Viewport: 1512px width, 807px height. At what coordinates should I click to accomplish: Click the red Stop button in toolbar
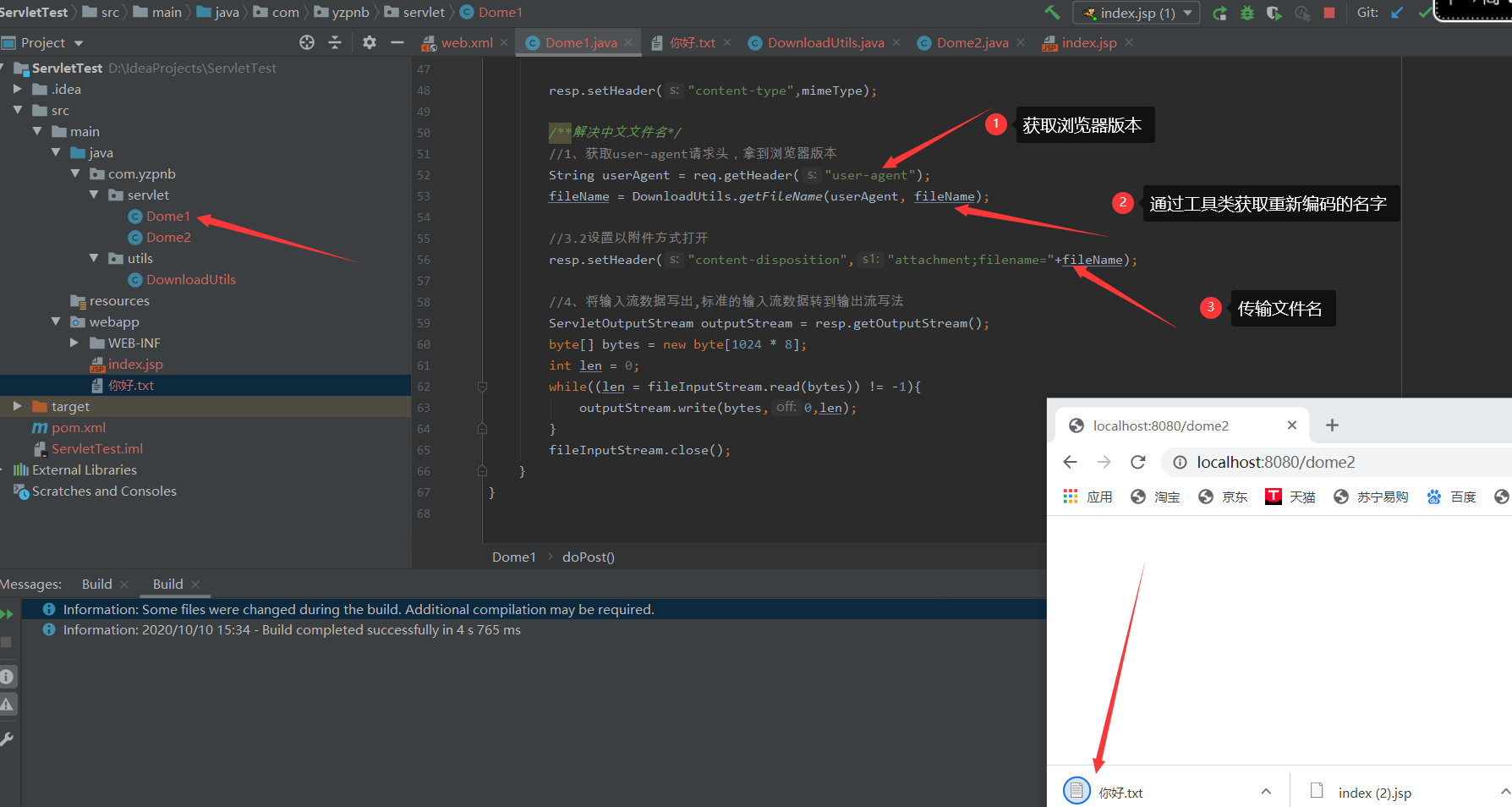[x=1329, y=13]
